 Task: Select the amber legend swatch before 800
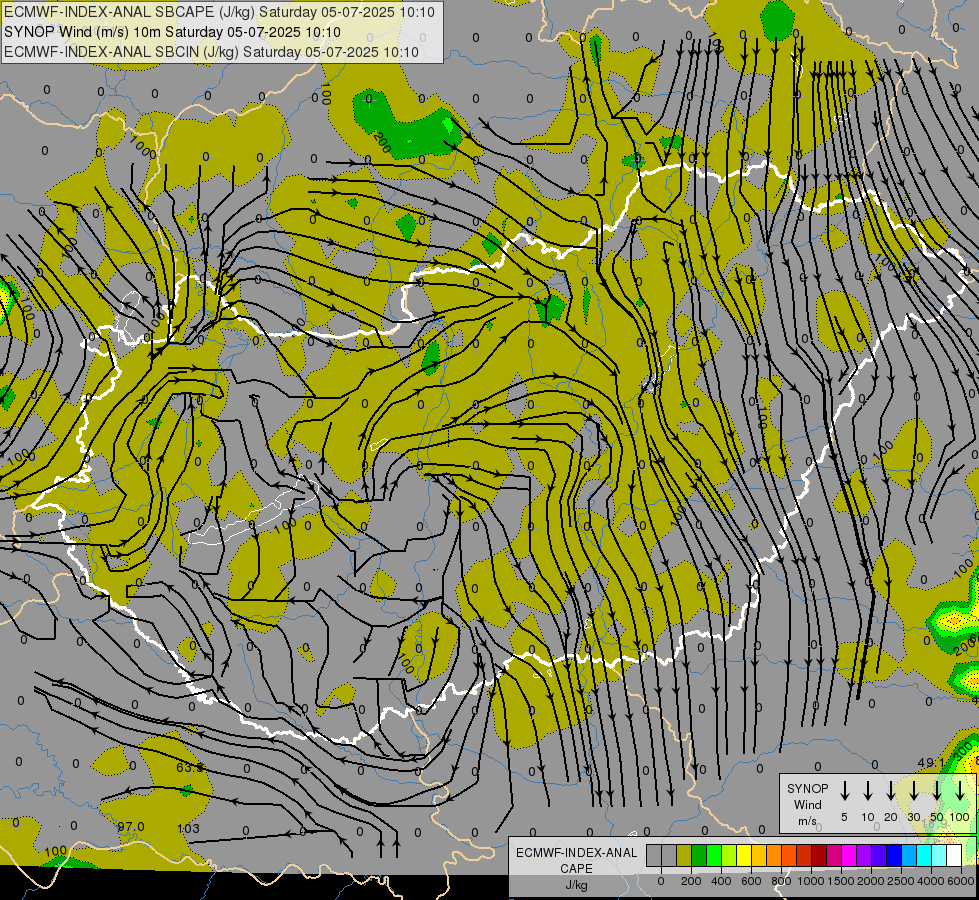759,855
